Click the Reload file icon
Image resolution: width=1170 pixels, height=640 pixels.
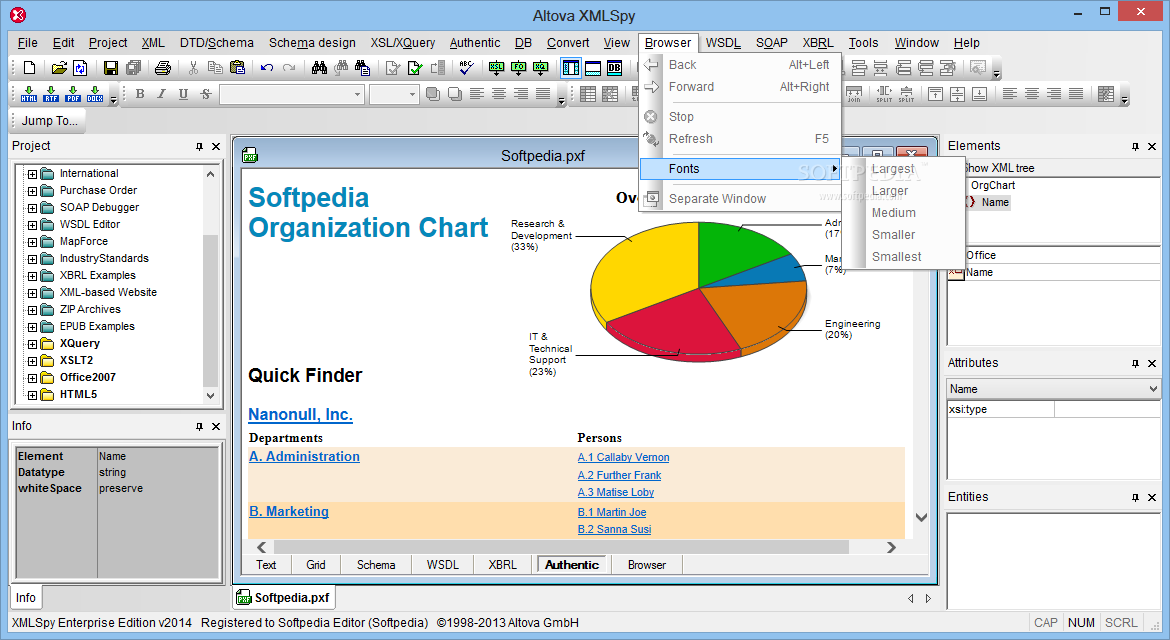coord(80,68)
